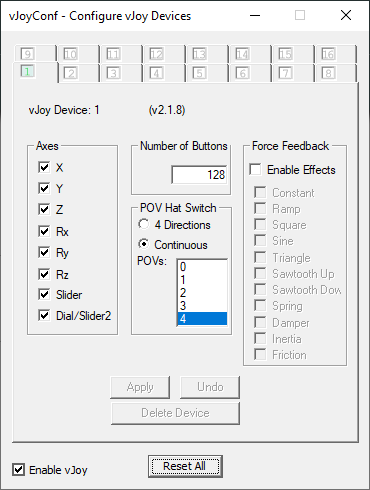Close the vJoyConf window

click(346, 15)
